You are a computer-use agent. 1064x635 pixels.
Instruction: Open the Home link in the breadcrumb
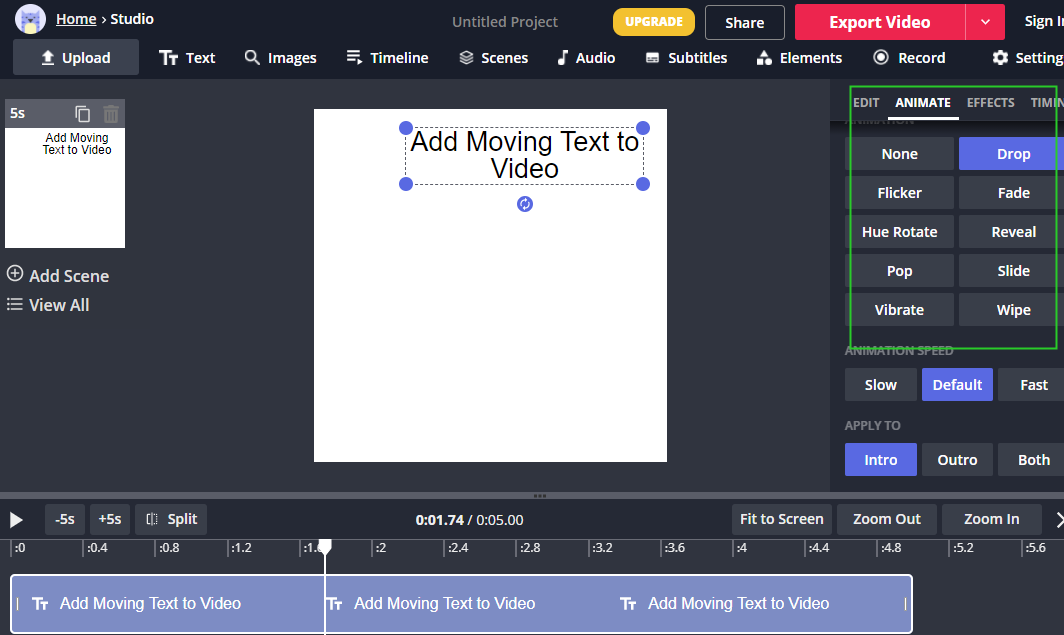click(76, 18)
